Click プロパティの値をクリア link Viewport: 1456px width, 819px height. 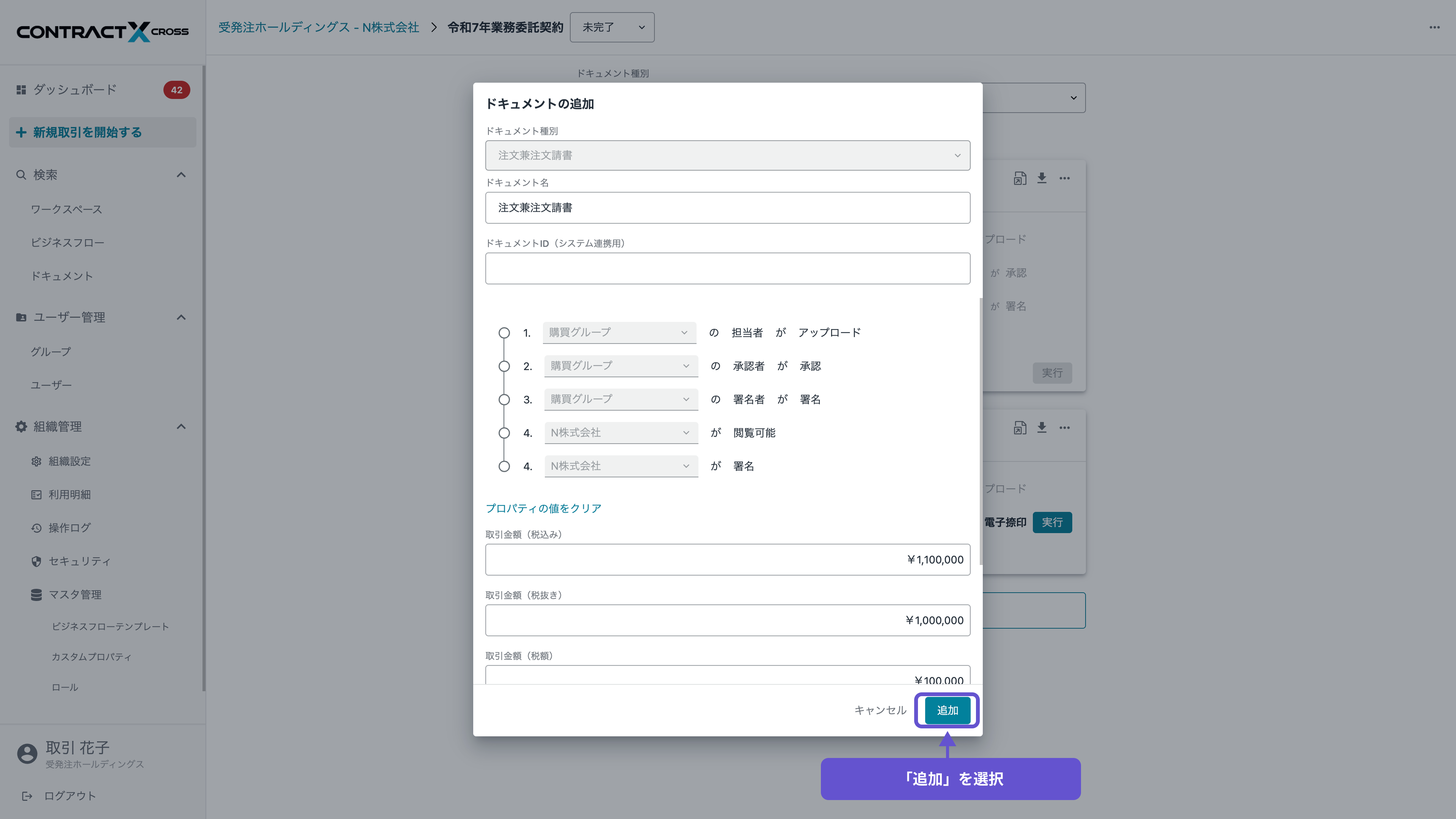coord(543,508)
